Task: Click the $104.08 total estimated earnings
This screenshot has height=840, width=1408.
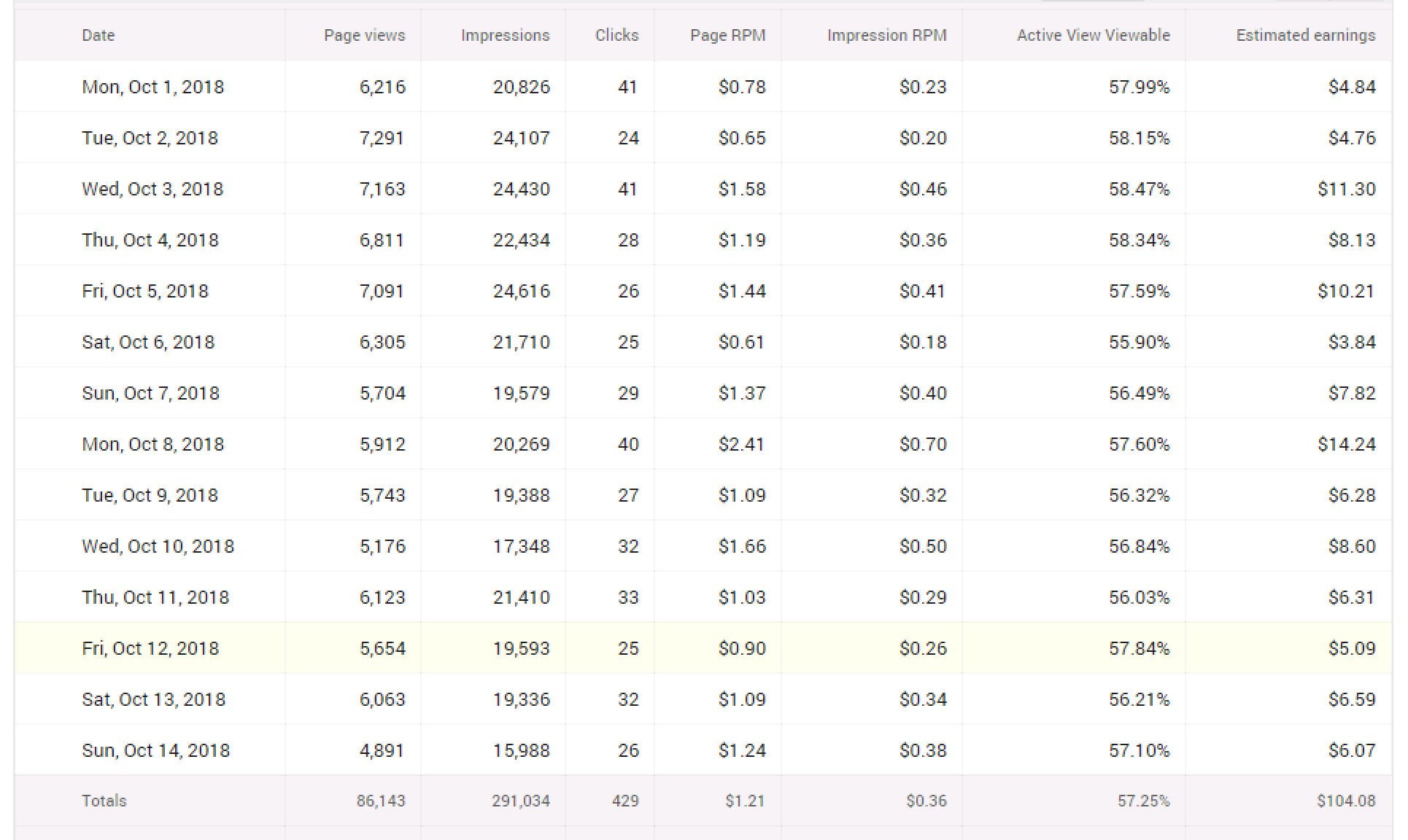Action: [1346, 801]
